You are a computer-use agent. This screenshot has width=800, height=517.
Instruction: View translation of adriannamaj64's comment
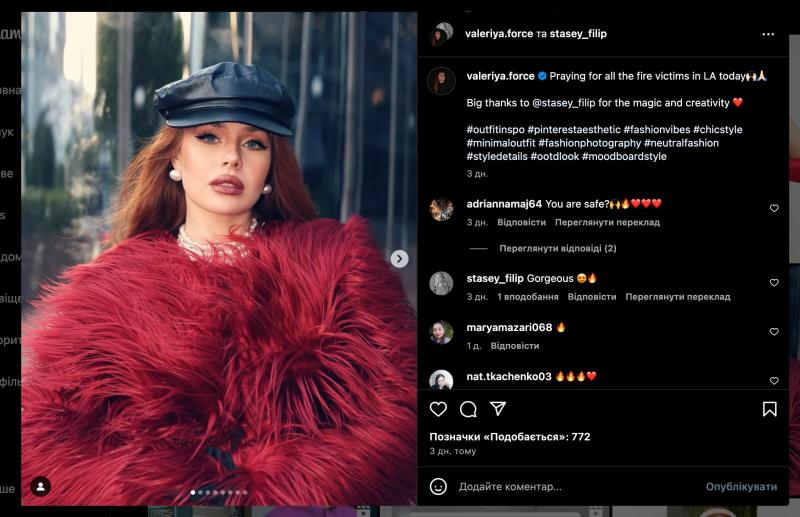(x=607, y=223)
